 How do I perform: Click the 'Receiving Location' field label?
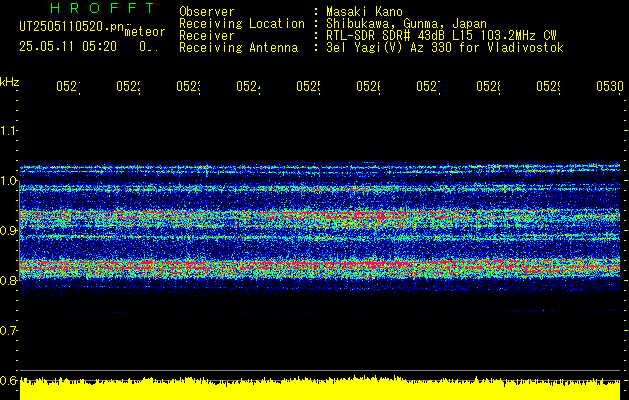tap(242, 24)
